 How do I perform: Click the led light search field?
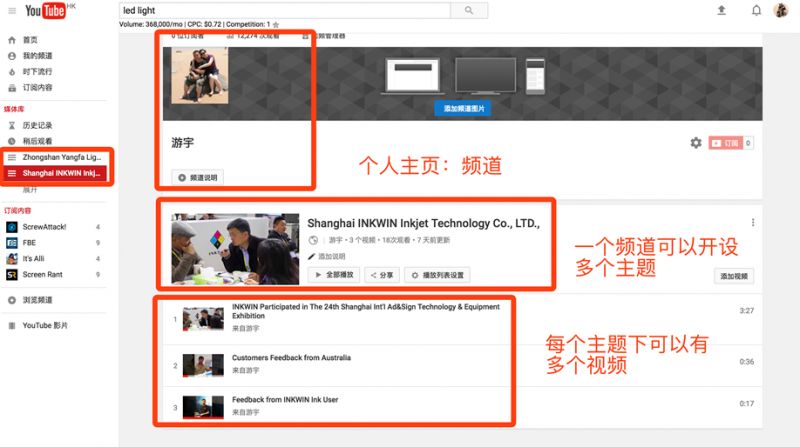point(285,10)
